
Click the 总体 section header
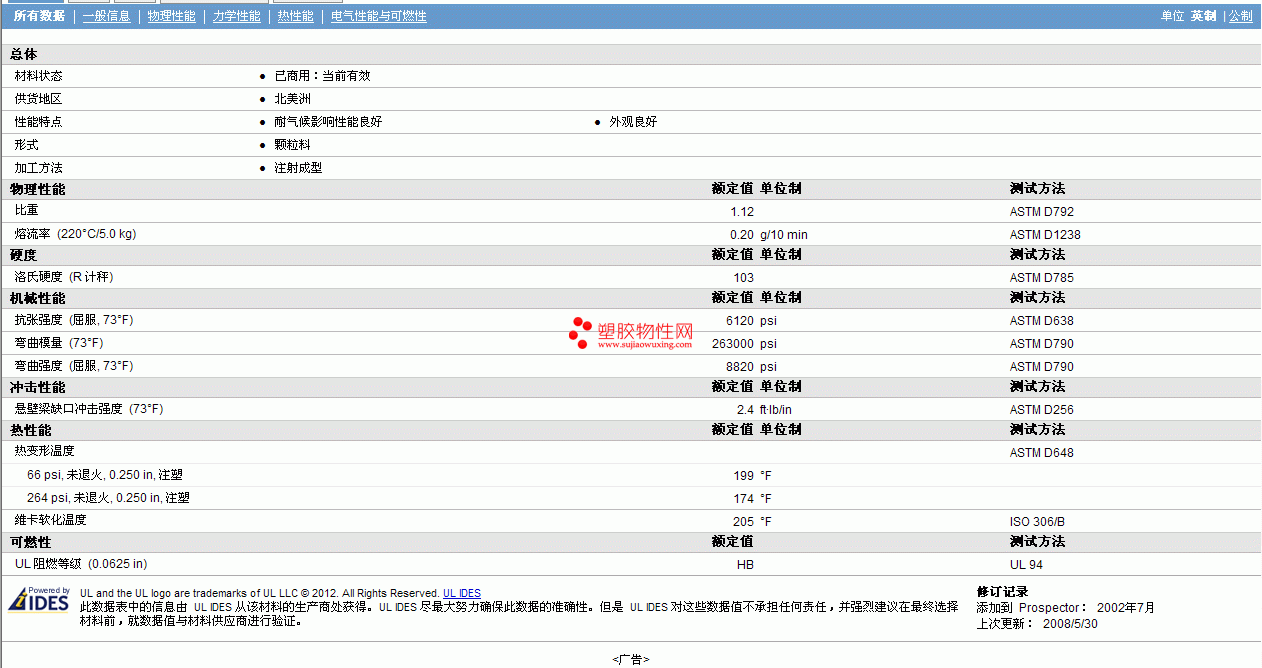point(24,54)
